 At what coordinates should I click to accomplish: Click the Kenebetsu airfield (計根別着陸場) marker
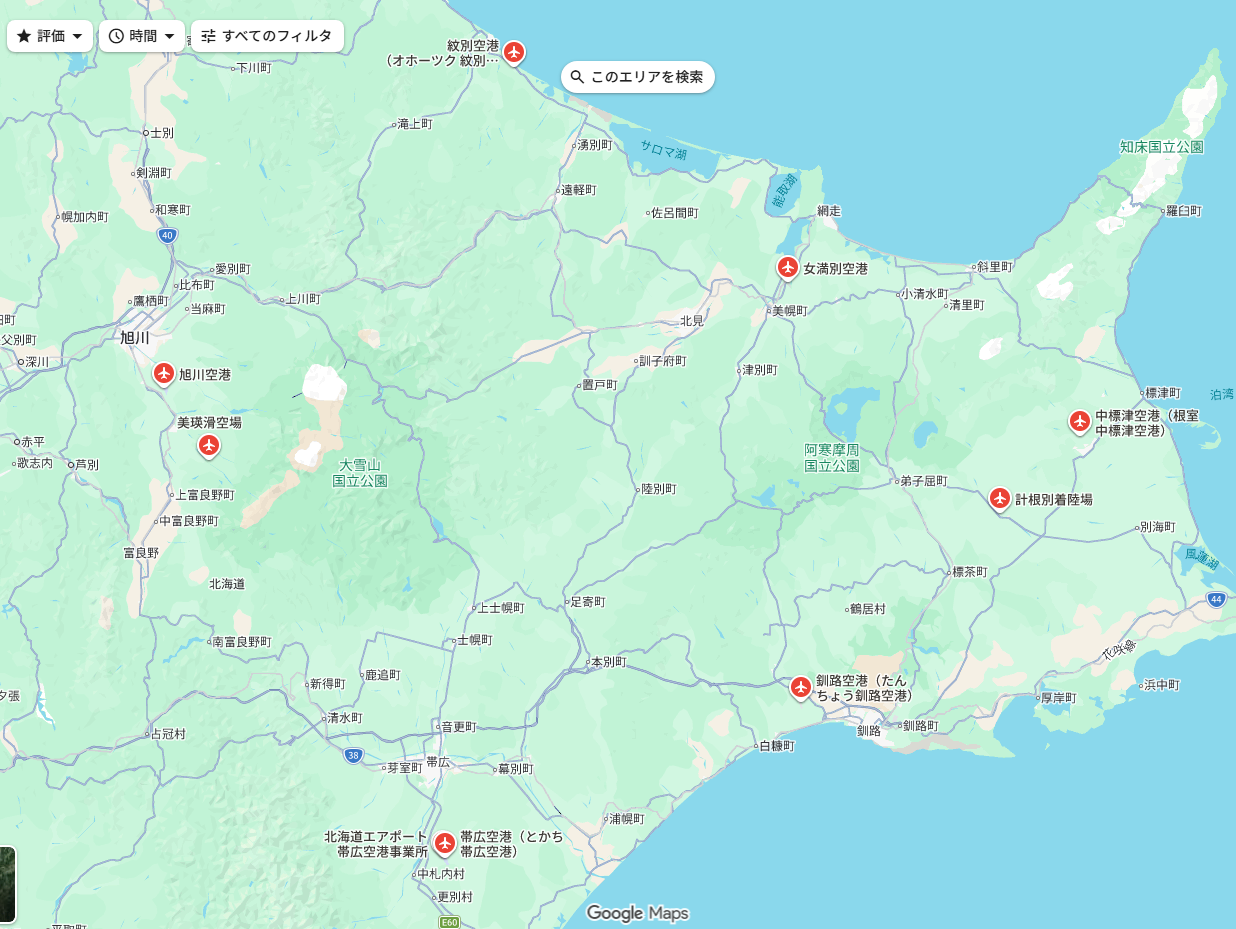[x=1000, y=497]
